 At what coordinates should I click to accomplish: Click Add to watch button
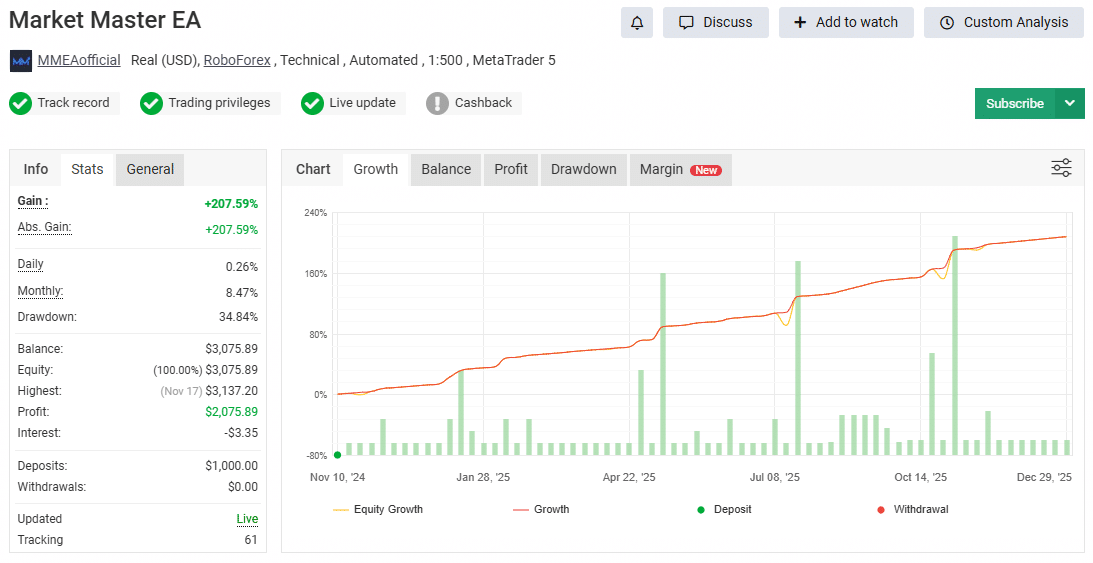(846, 23)
